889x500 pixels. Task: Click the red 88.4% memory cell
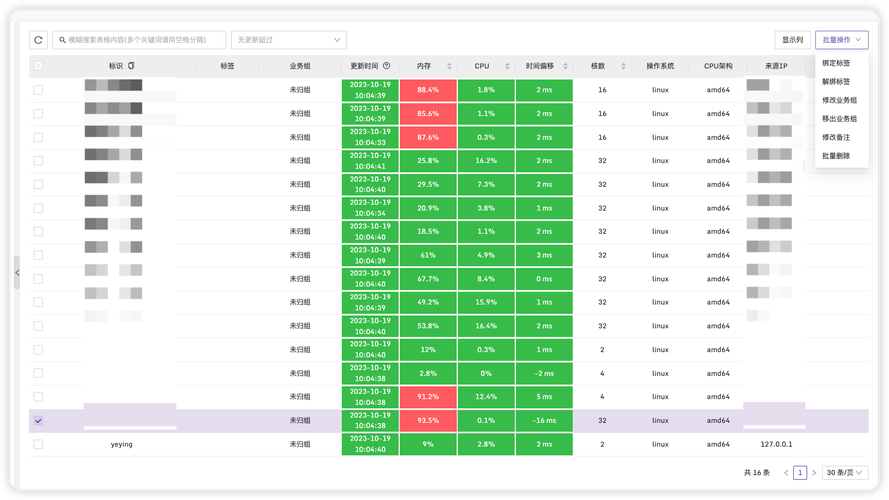pyautogui.click(x=428, y=90)
